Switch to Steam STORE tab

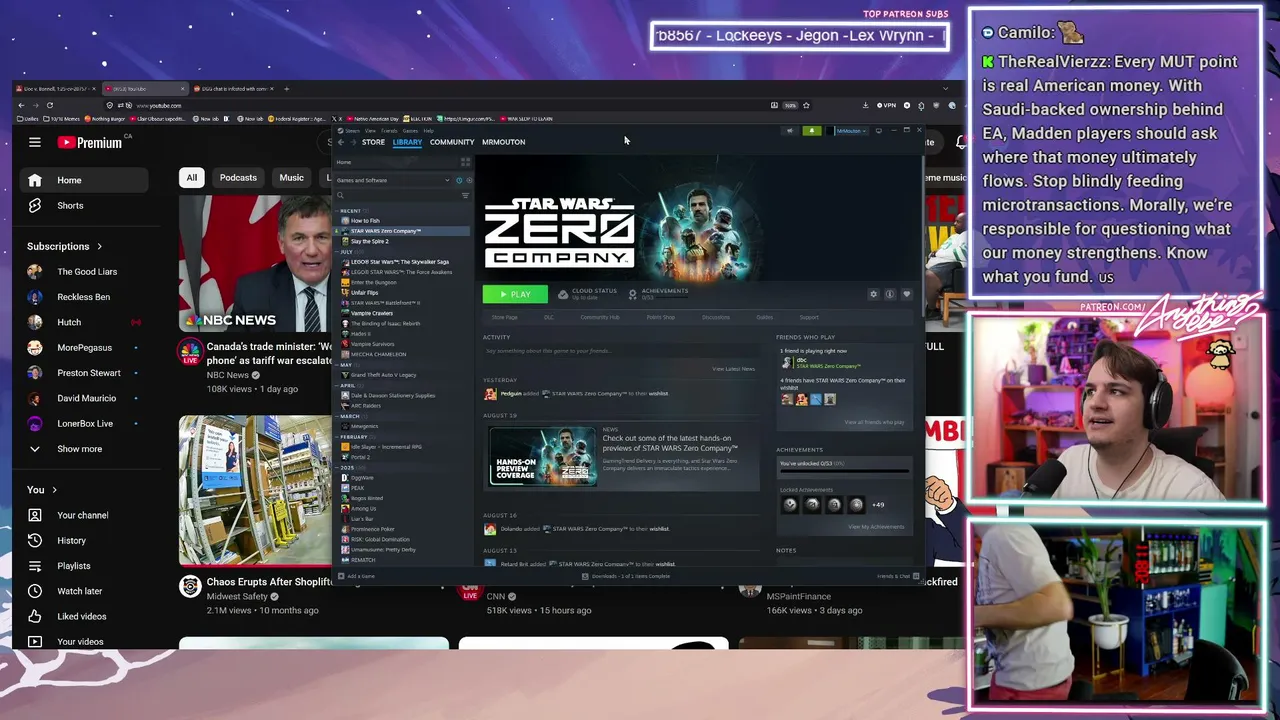click(373, 142)
